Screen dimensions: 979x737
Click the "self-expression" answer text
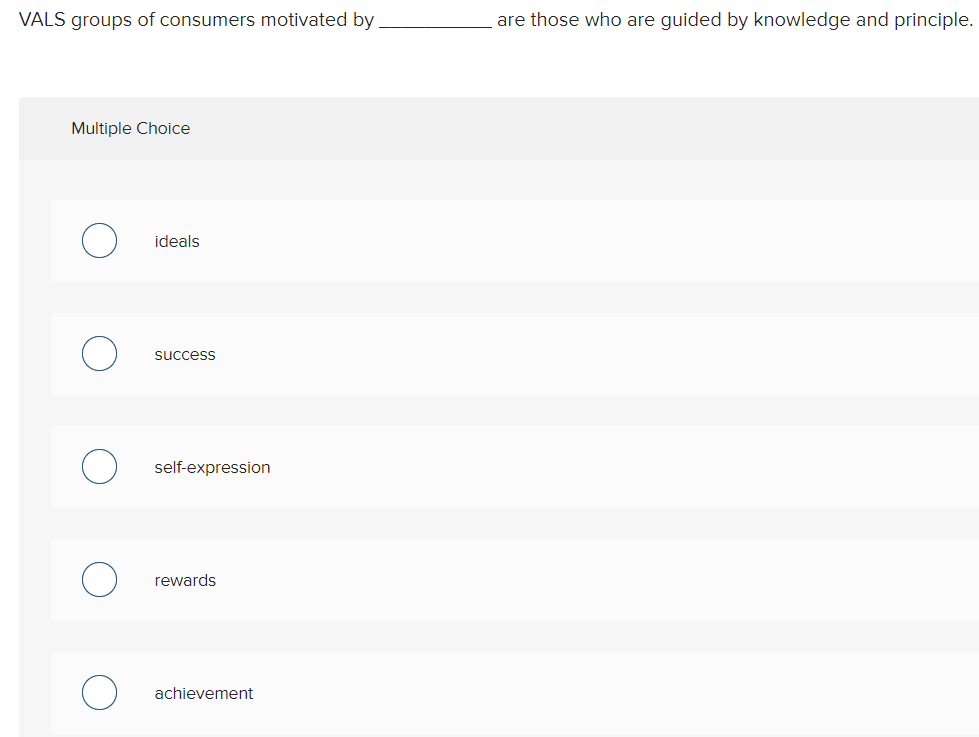tap(212, 467)
